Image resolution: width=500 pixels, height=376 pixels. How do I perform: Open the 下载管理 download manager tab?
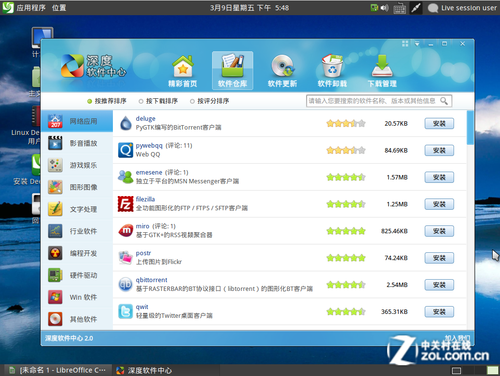click(x=382, y=71)
